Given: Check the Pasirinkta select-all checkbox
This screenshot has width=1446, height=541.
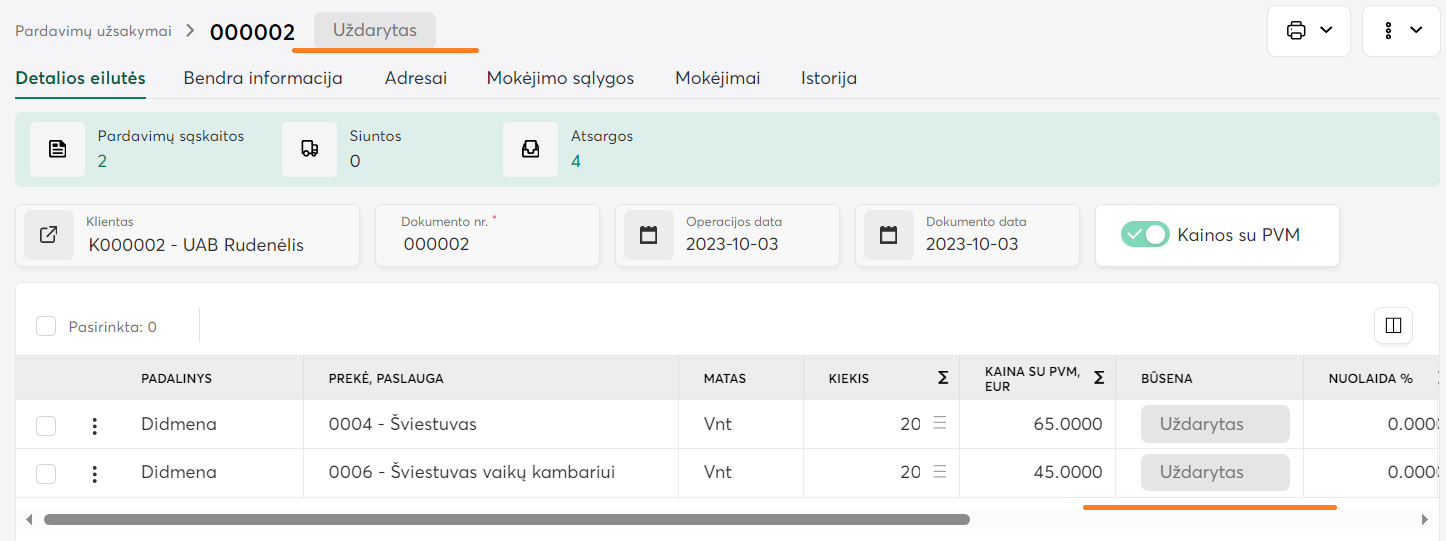Looking at the screenshot, I should (46, 326).
